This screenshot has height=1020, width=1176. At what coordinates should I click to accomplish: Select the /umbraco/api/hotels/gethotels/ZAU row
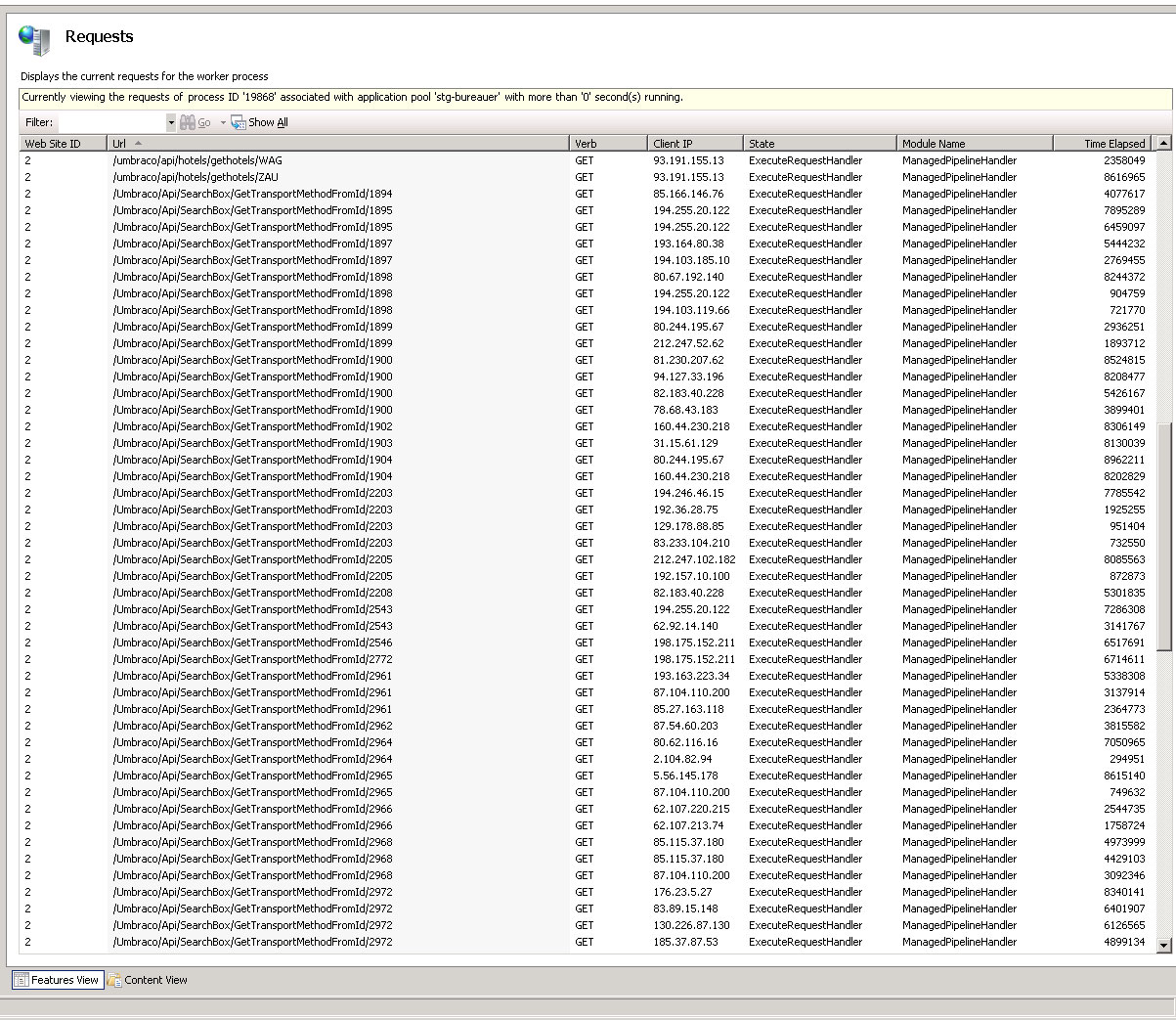tap(587, 177)
